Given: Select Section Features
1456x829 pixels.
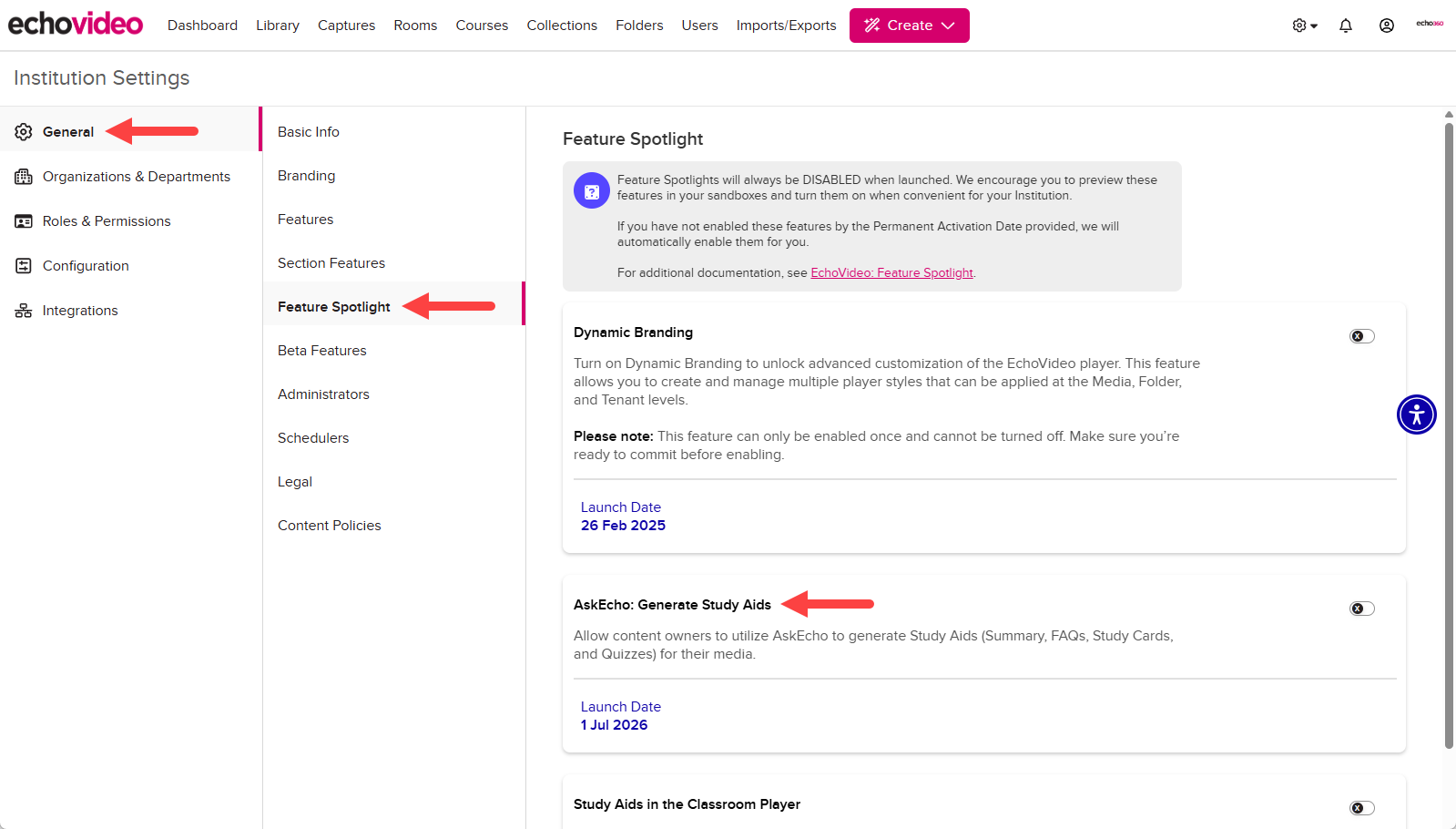Looking at the screenshot, I should [x=393, y=263].
